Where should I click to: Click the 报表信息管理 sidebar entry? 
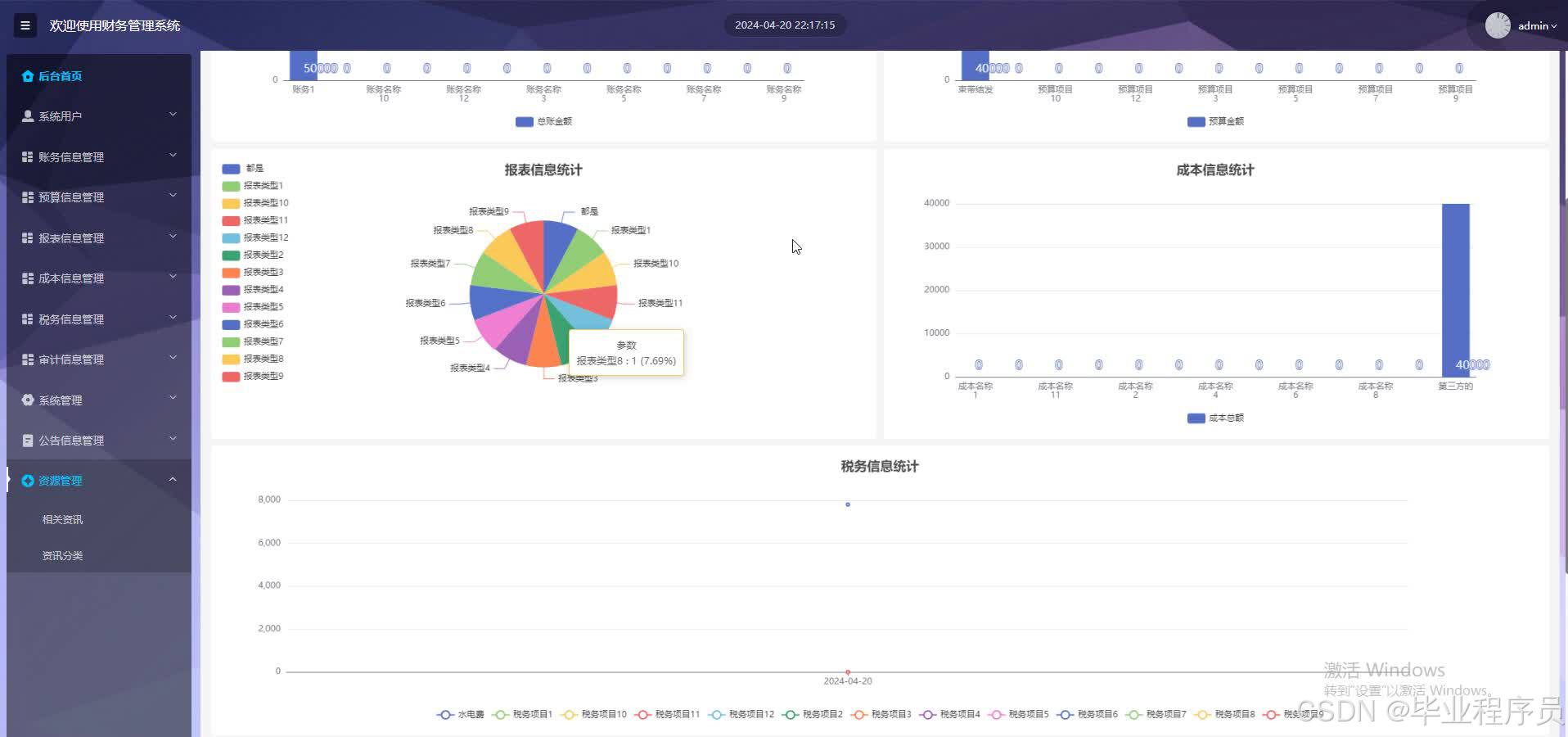71,237
